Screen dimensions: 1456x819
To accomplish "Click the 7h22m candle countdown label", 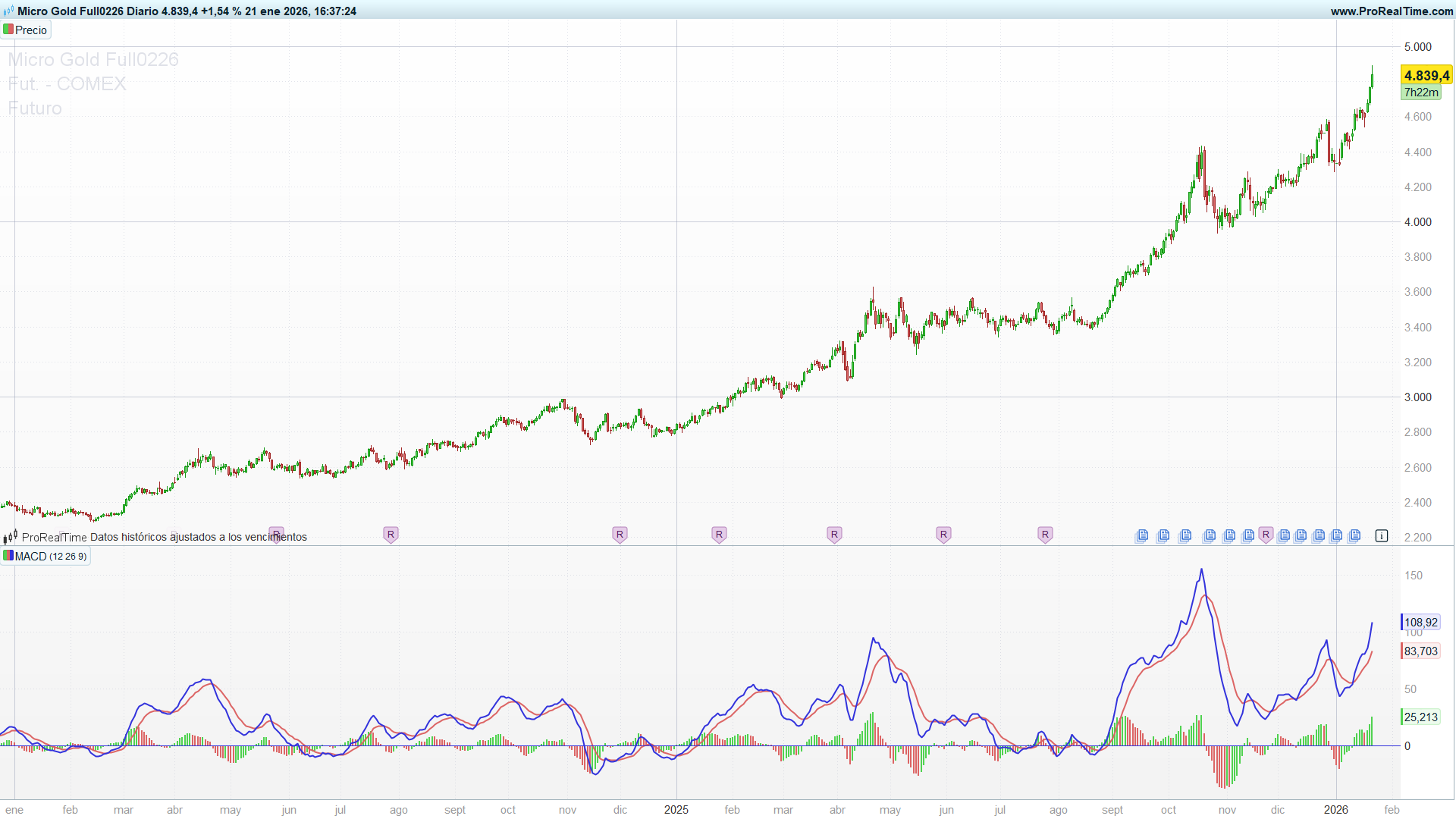I will point(1421,93).
